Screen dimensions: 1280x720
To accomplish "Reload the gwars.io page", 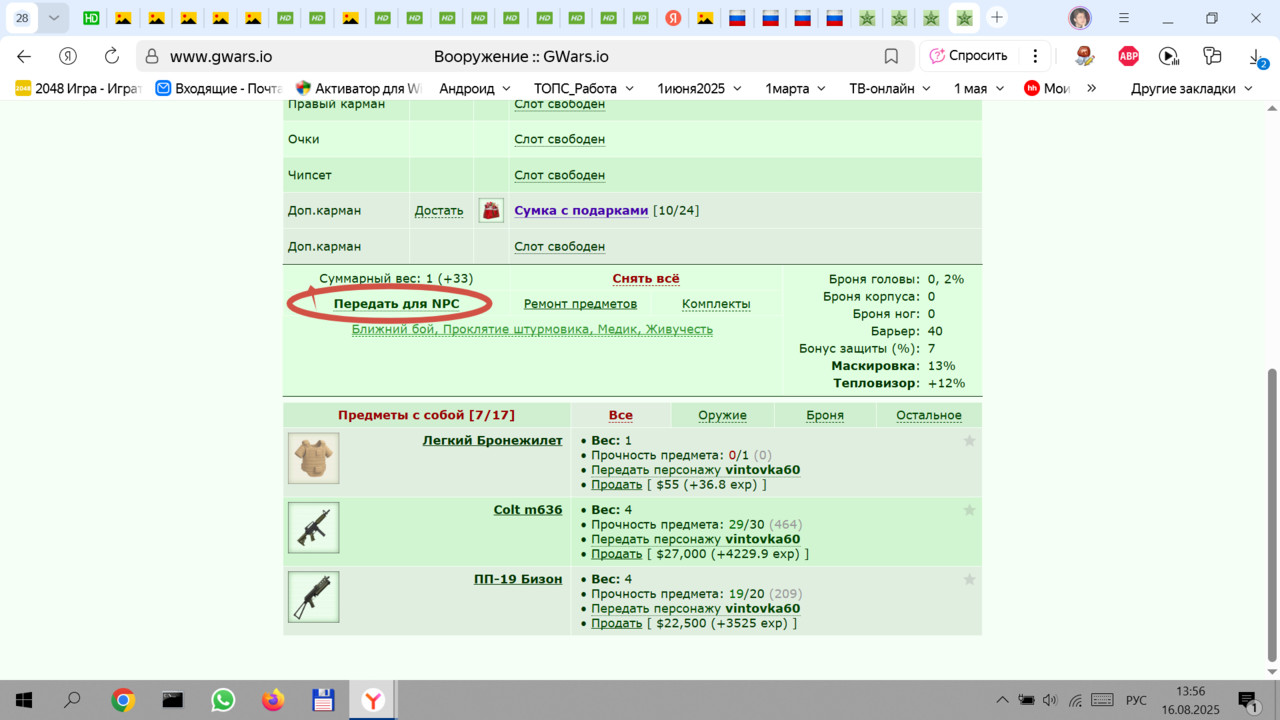I will click(112, 56).
